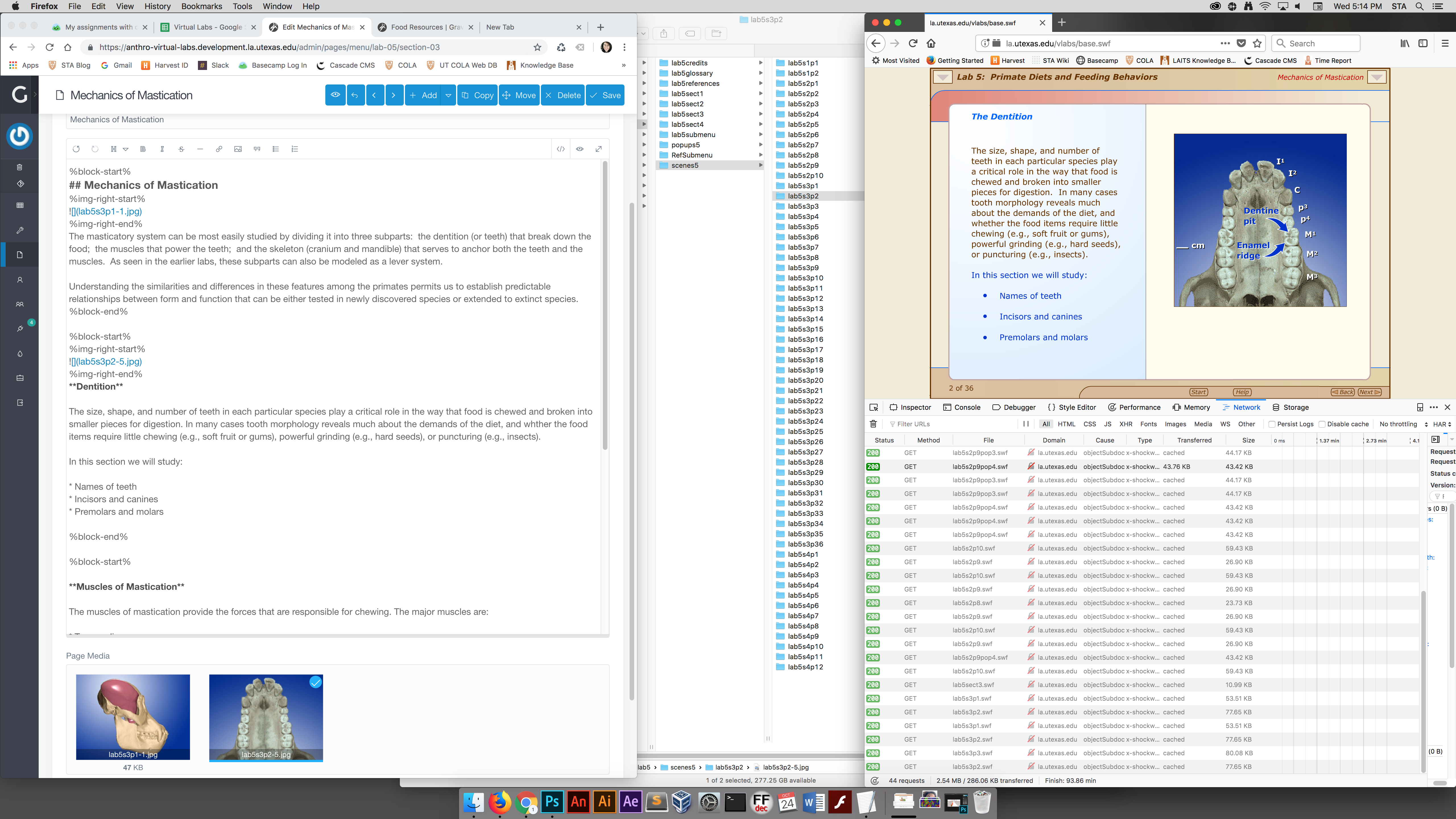Insert horizontal rule from editor toolbar
This screenshot has height=819, width=1456.
pos(200,149)
